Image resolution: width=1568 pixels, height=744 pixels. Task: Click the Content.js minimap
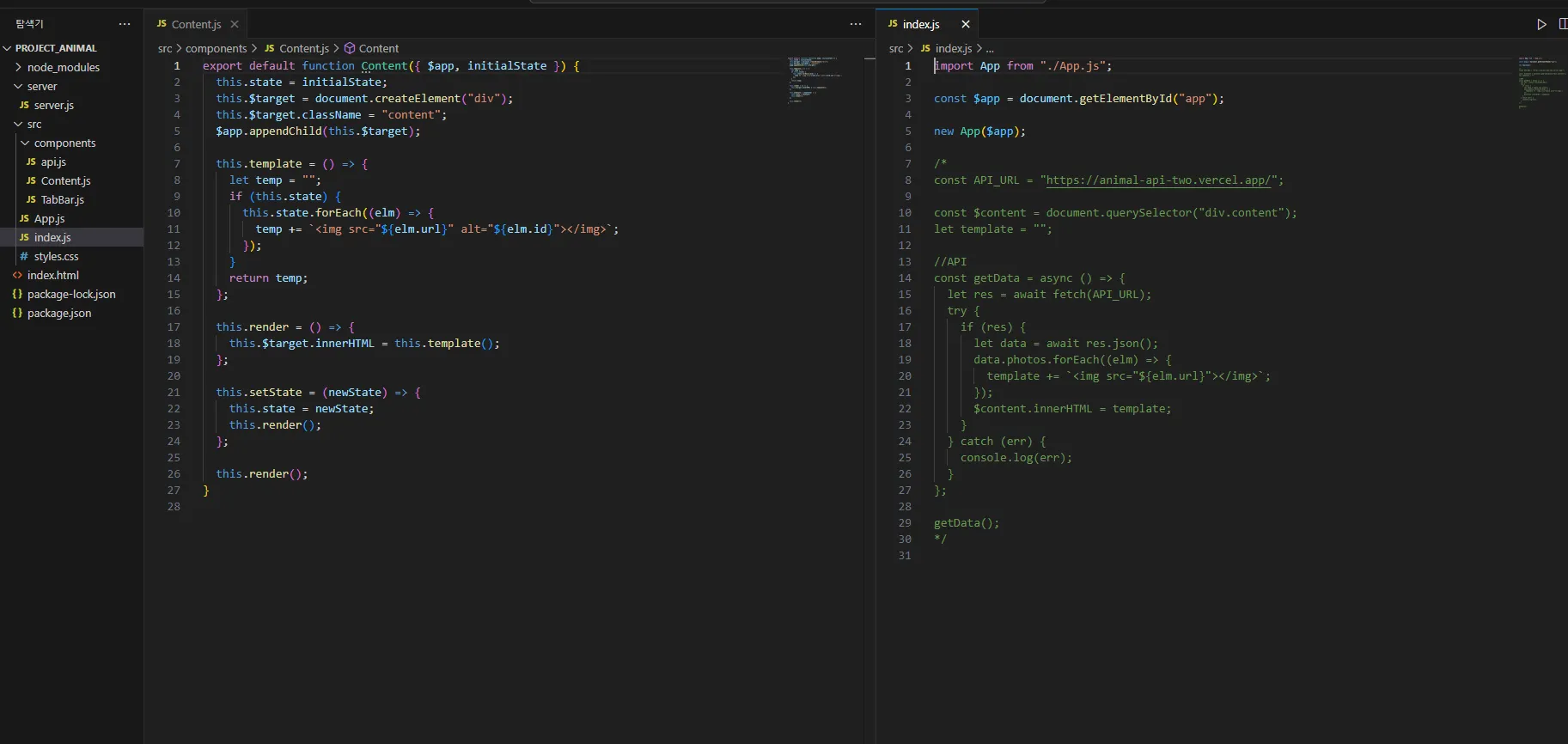[814, 80]
